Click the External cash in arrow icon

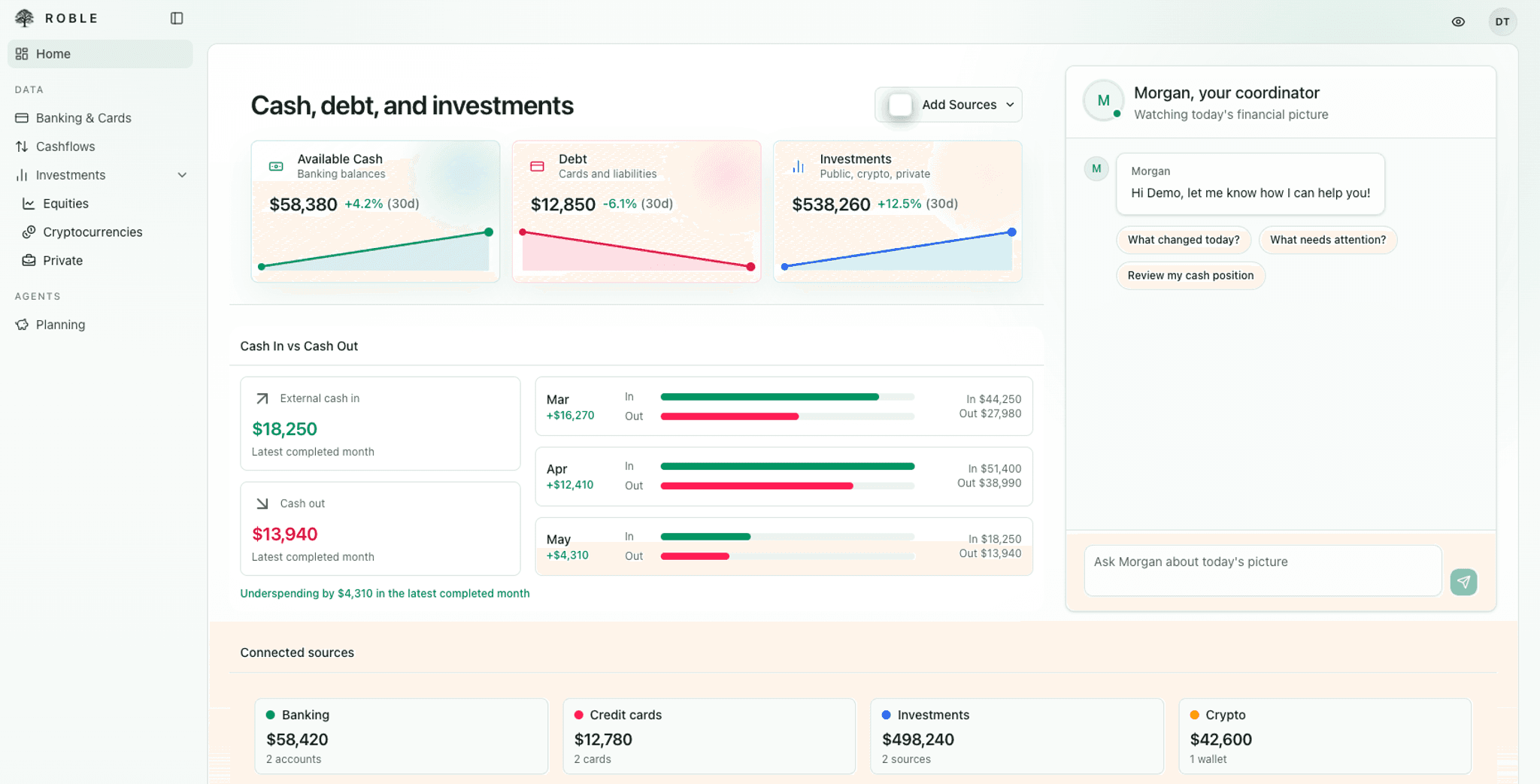pos(262,398)
